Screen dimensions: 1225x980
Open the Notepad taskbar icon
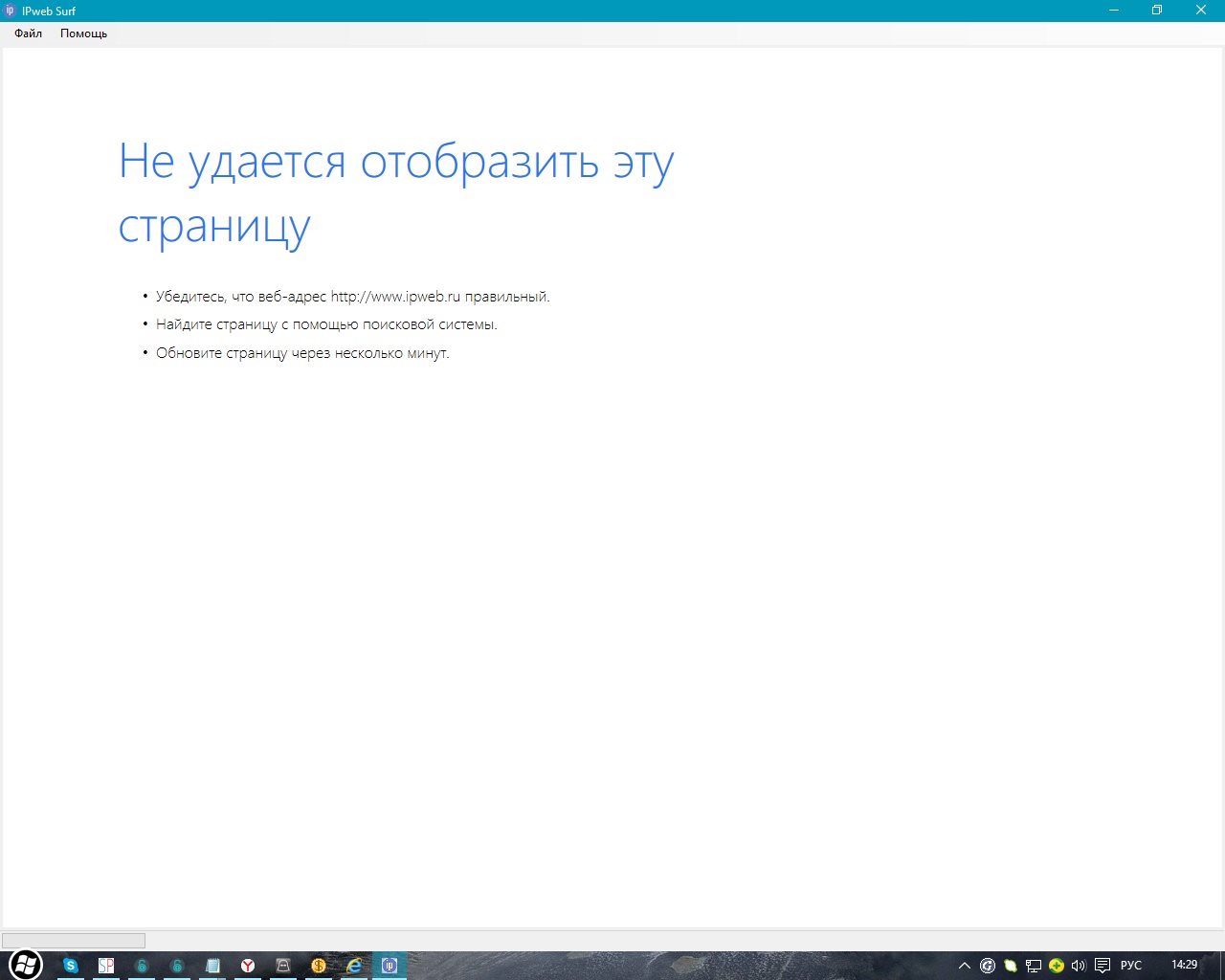click(212, 966)
